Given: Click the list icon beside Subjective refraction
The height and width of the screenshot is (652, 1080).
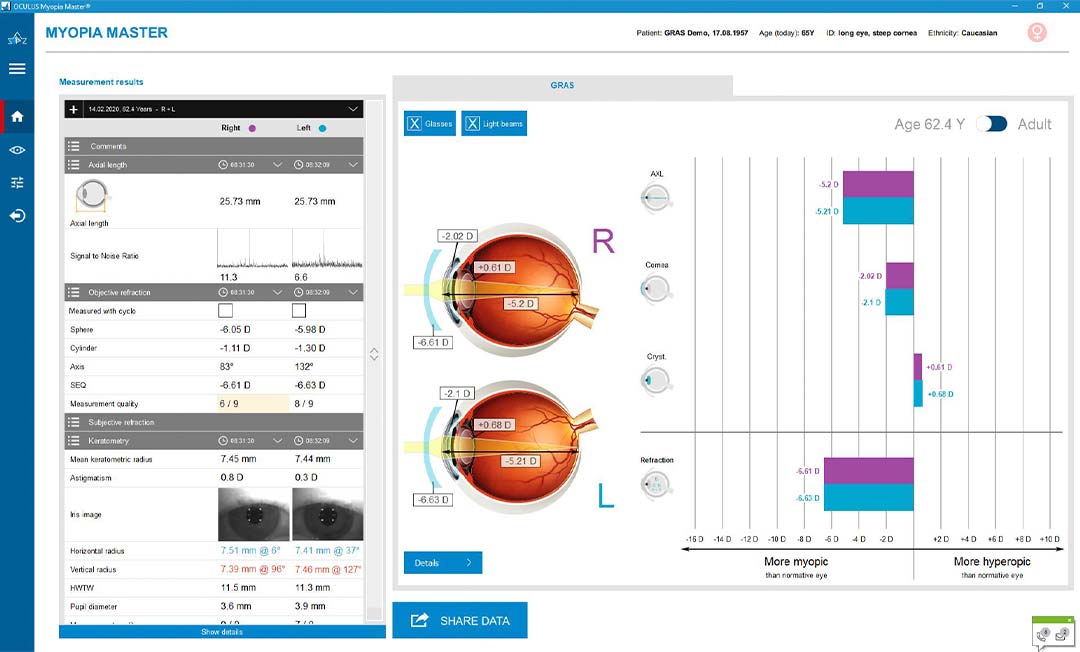Looking at the screenshot, I should pos(74,422).
